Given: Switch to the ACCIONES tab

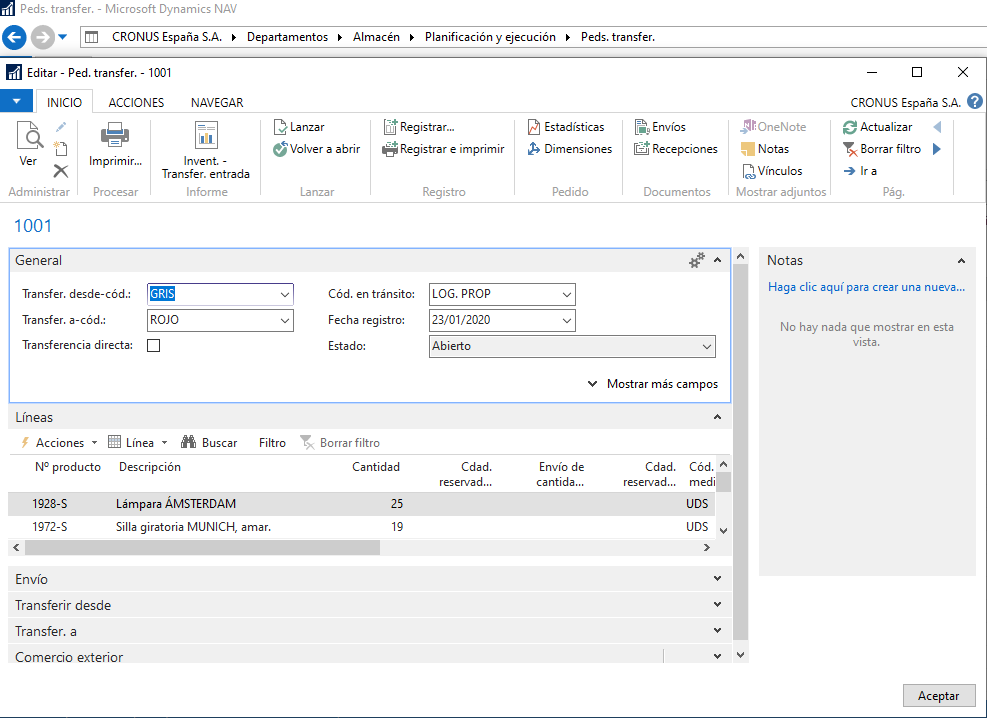Looking at the screenshot, I should [136, 103].
